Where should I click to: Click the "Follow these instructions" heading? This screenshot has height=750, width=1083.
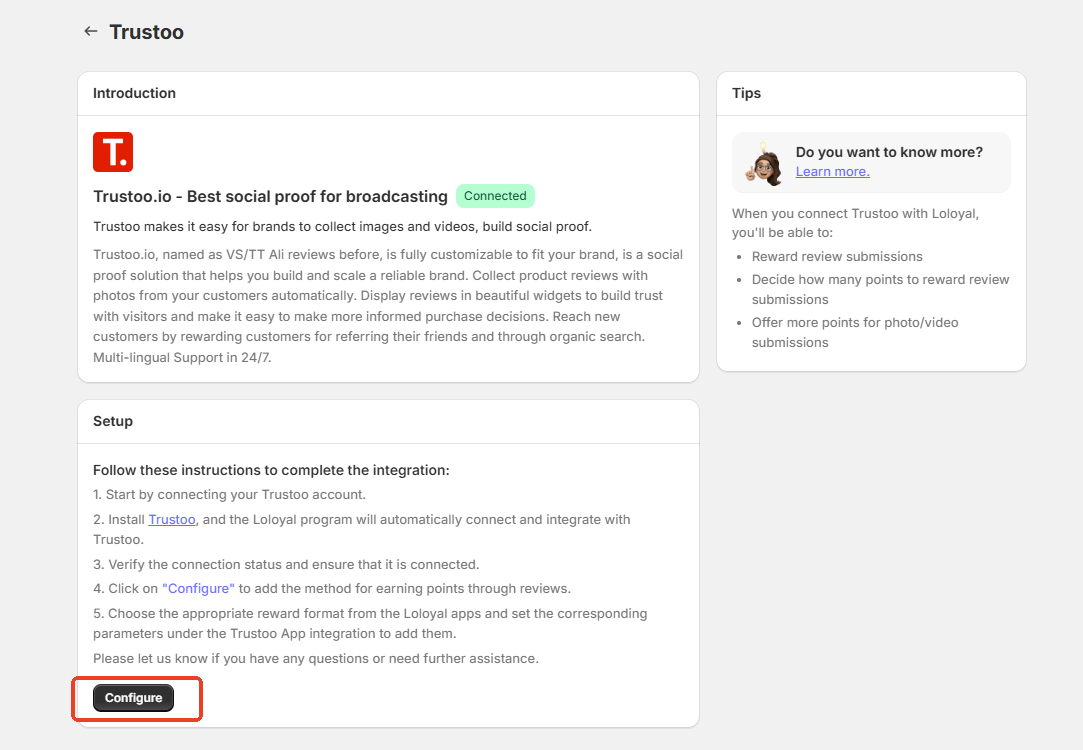tap(271, 470)
